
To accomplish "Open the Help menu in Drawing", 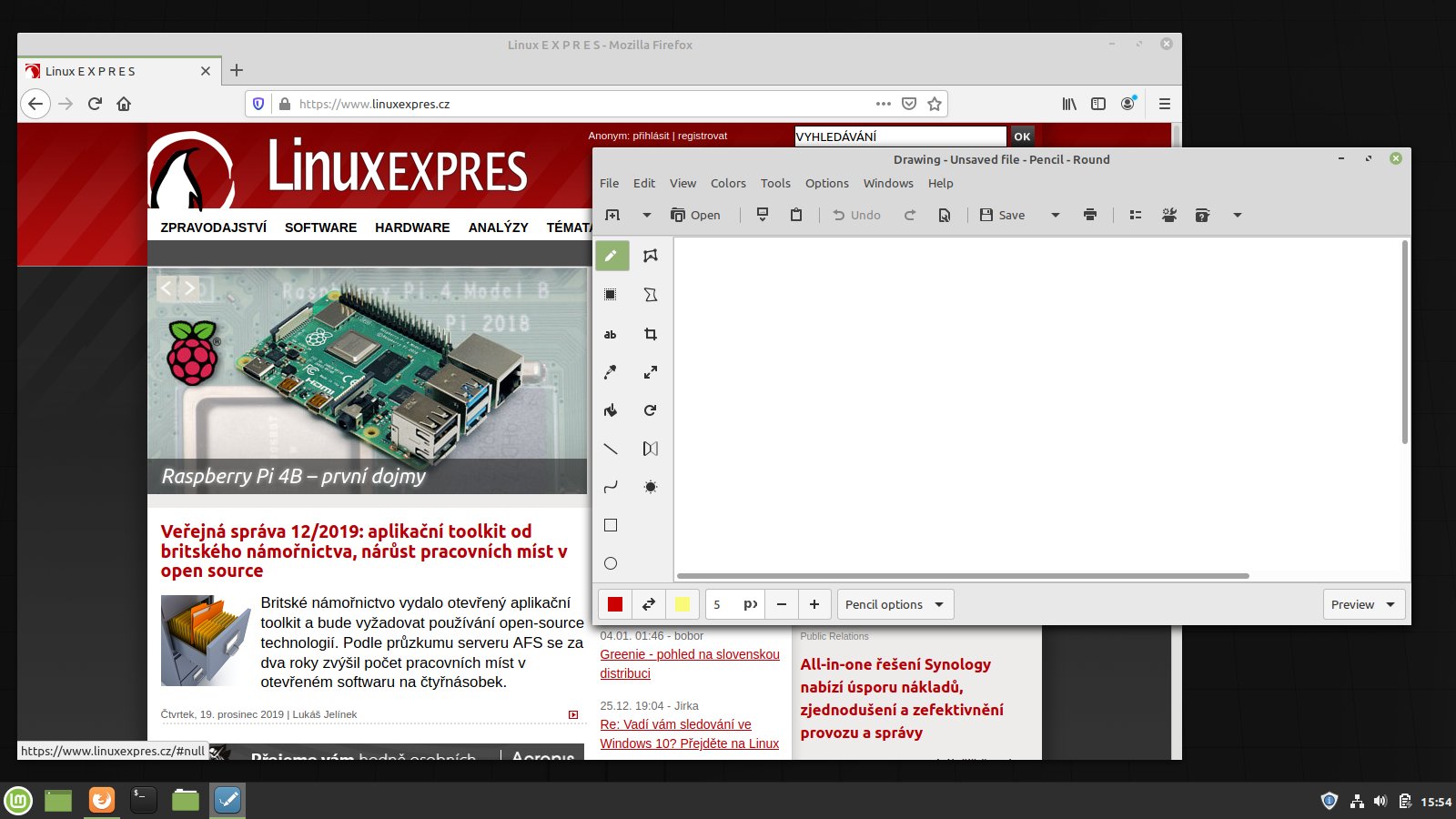I will 940,183.
